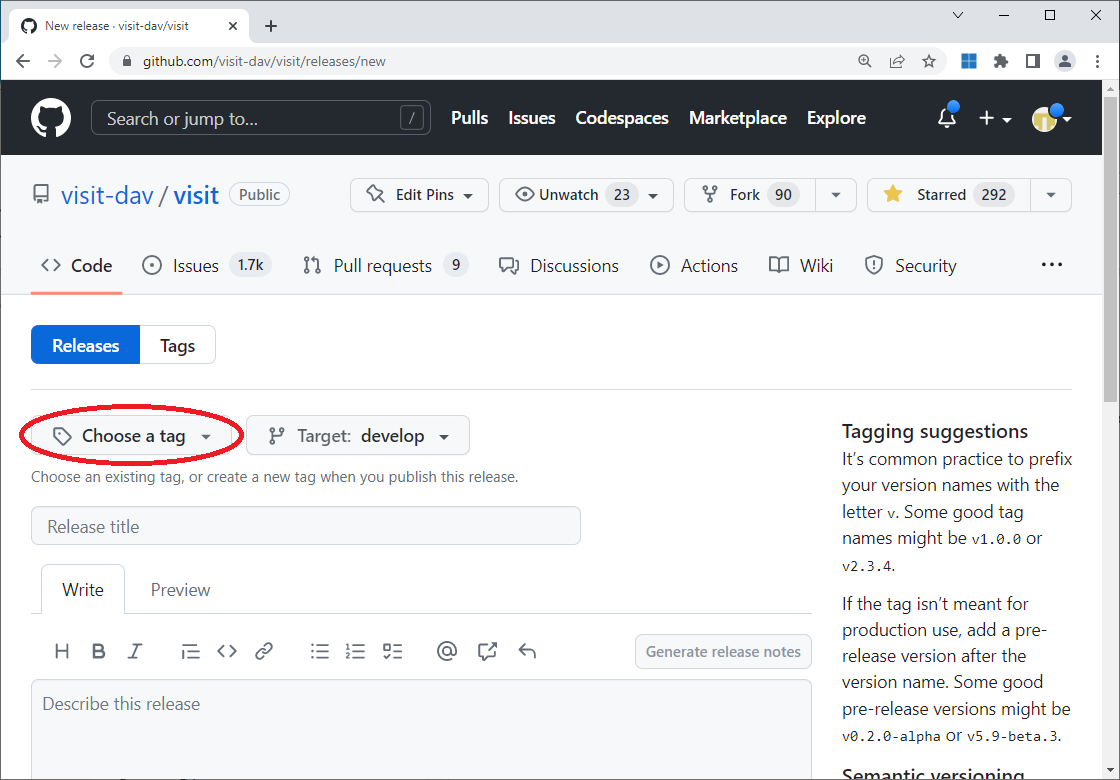Open the plus create-new menu
This screenshot has width=1120, height=780.
pos(995,119)
